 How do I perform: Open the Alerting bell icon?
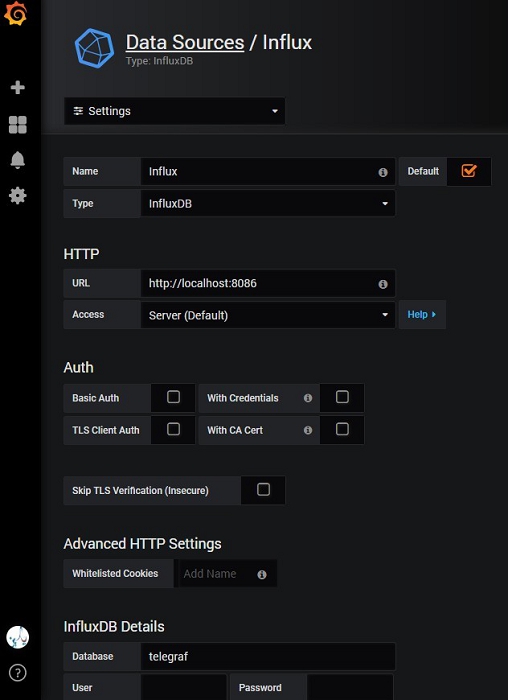coord(17,160)
